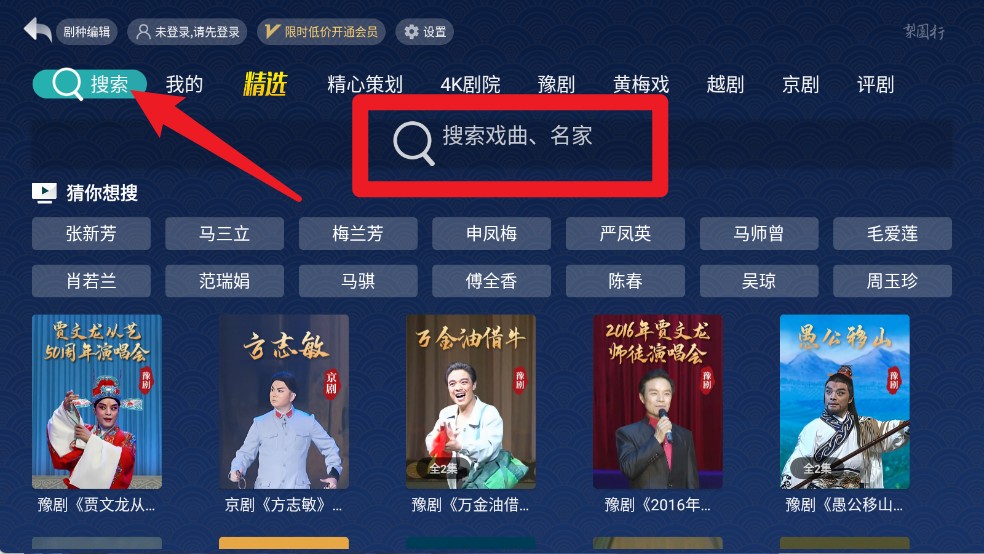Click the magnifier in the 搜索 pill
984x554 pixels.
coord(67,84)
